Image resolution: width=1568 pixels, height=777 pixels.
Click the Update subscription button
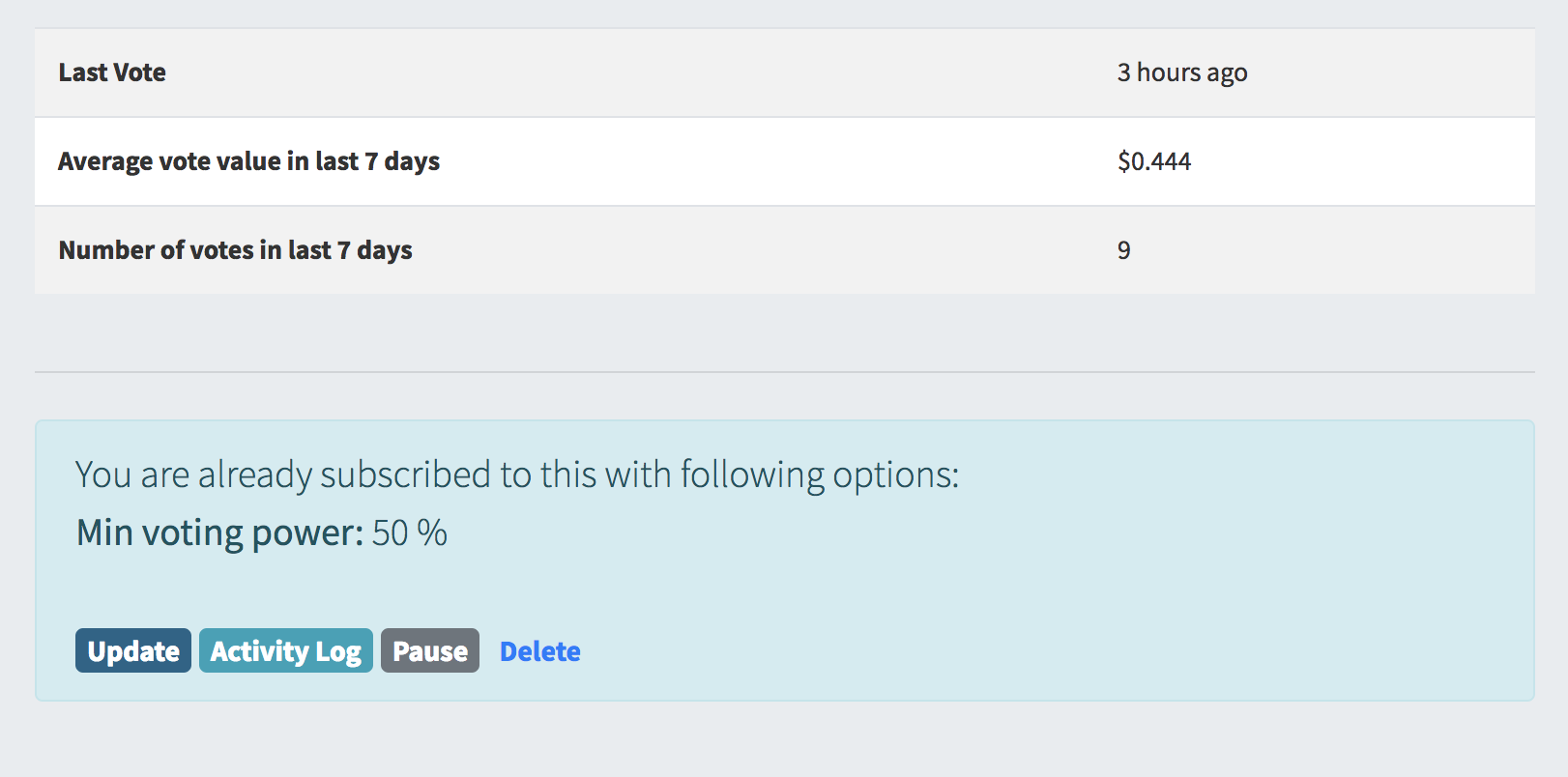coord(133,651)
